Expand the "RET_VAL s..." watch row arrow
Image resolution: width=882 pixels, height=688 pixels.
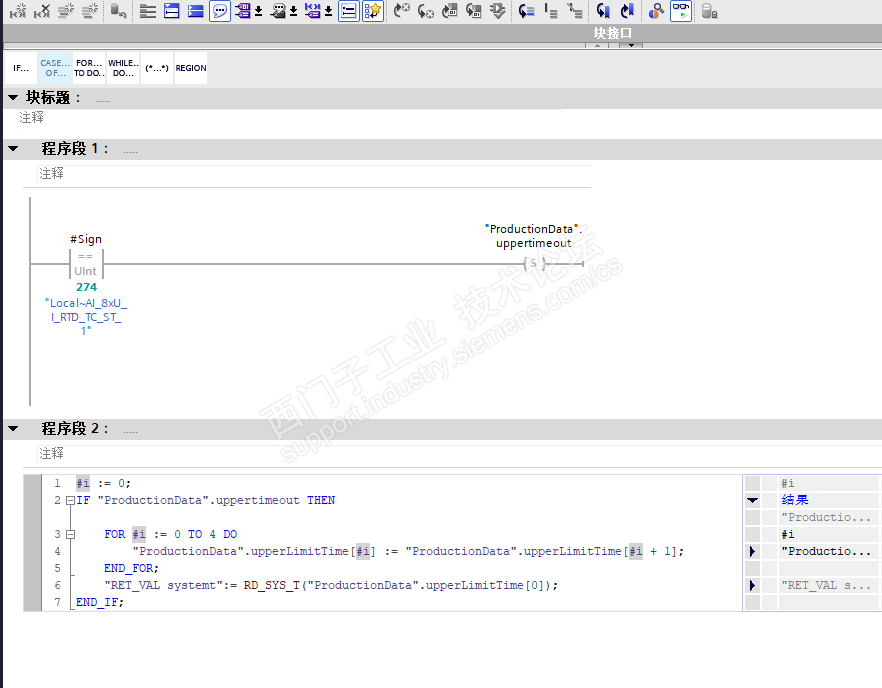click(752, 585)
